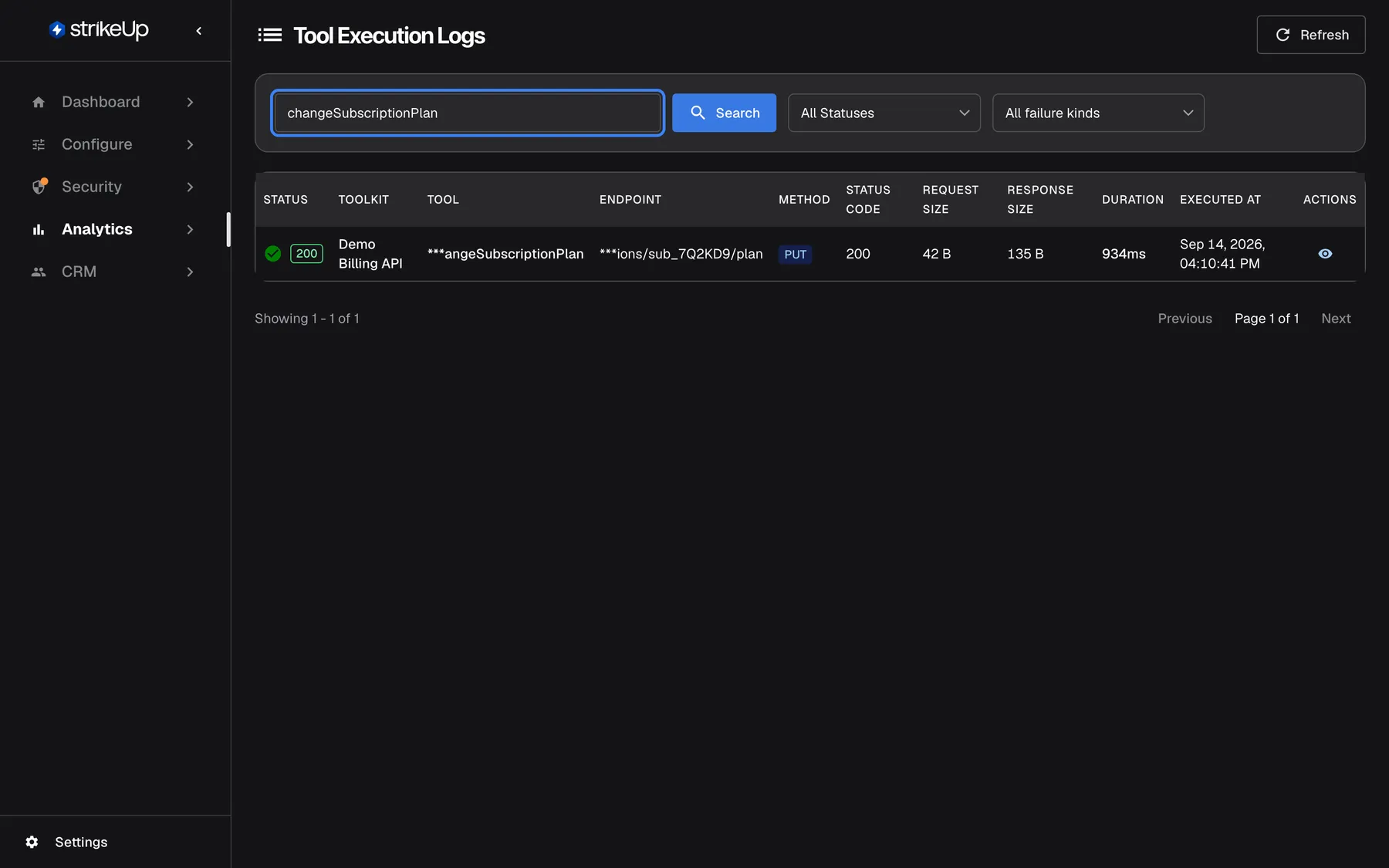
Task: Click the 135 B response size value
Action: [x=1025, y=254]
